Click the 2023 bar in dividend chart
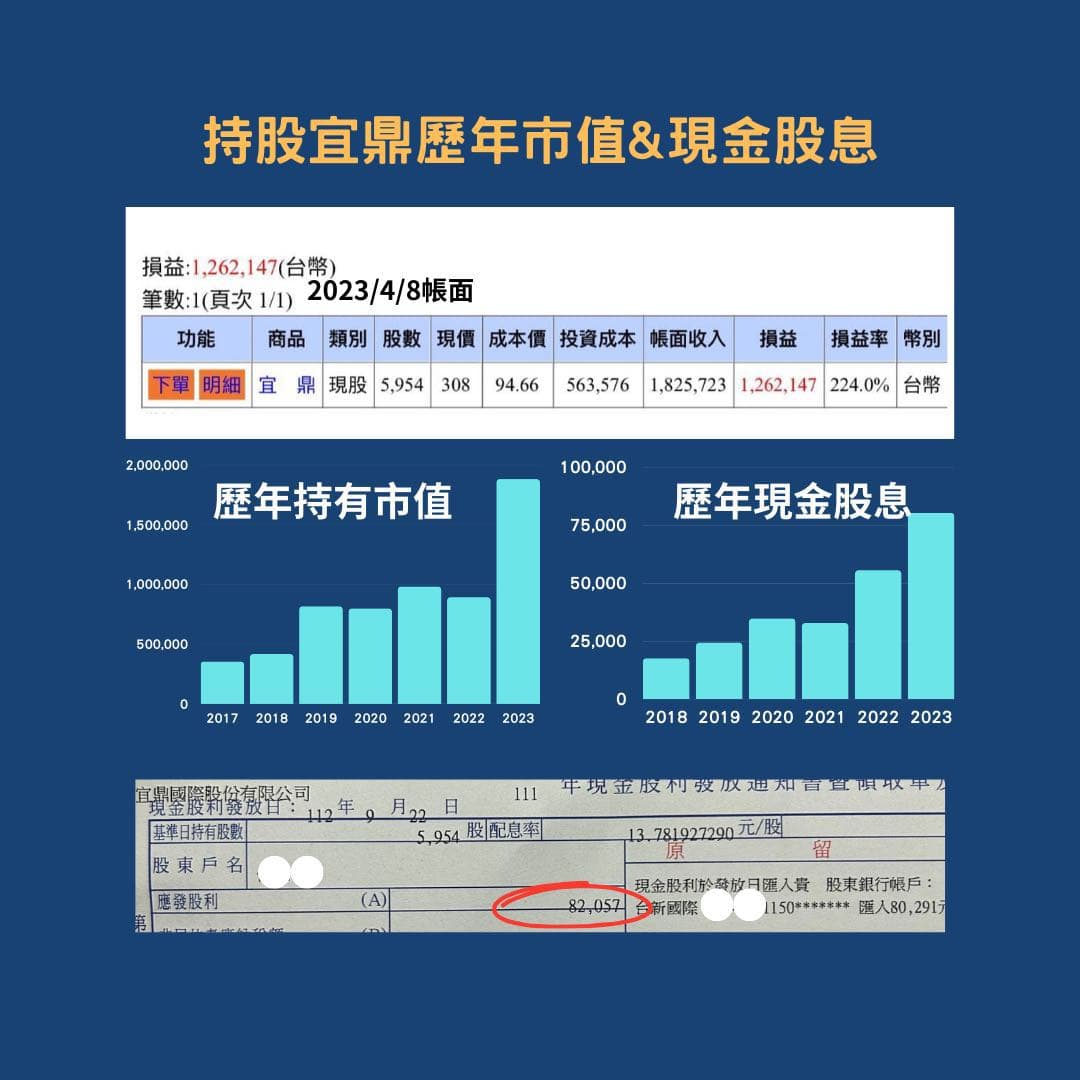 coord(931,606)
